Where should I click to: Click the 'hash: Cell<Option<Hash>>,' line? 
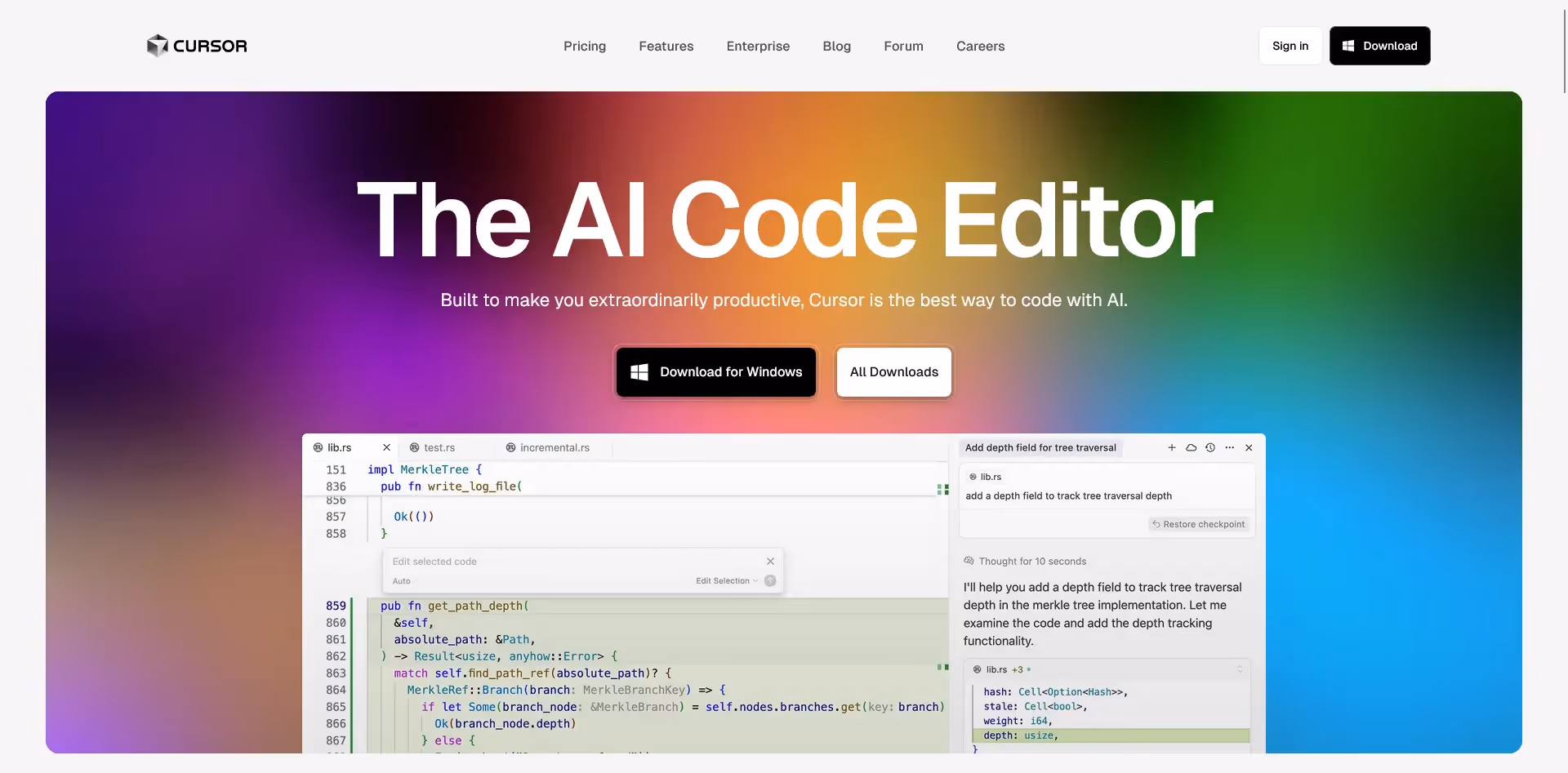1055,692
